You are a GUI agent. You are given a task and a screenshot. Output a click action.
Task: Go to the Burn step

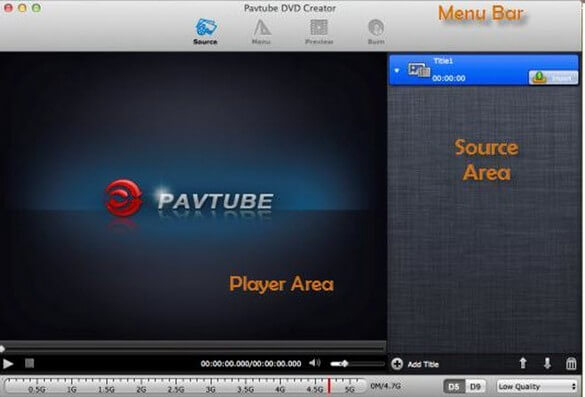376,31
